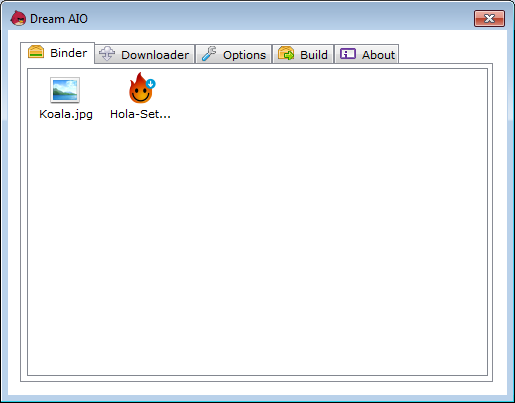Select the Hola-Set flame installer icon

pos(142,88)
